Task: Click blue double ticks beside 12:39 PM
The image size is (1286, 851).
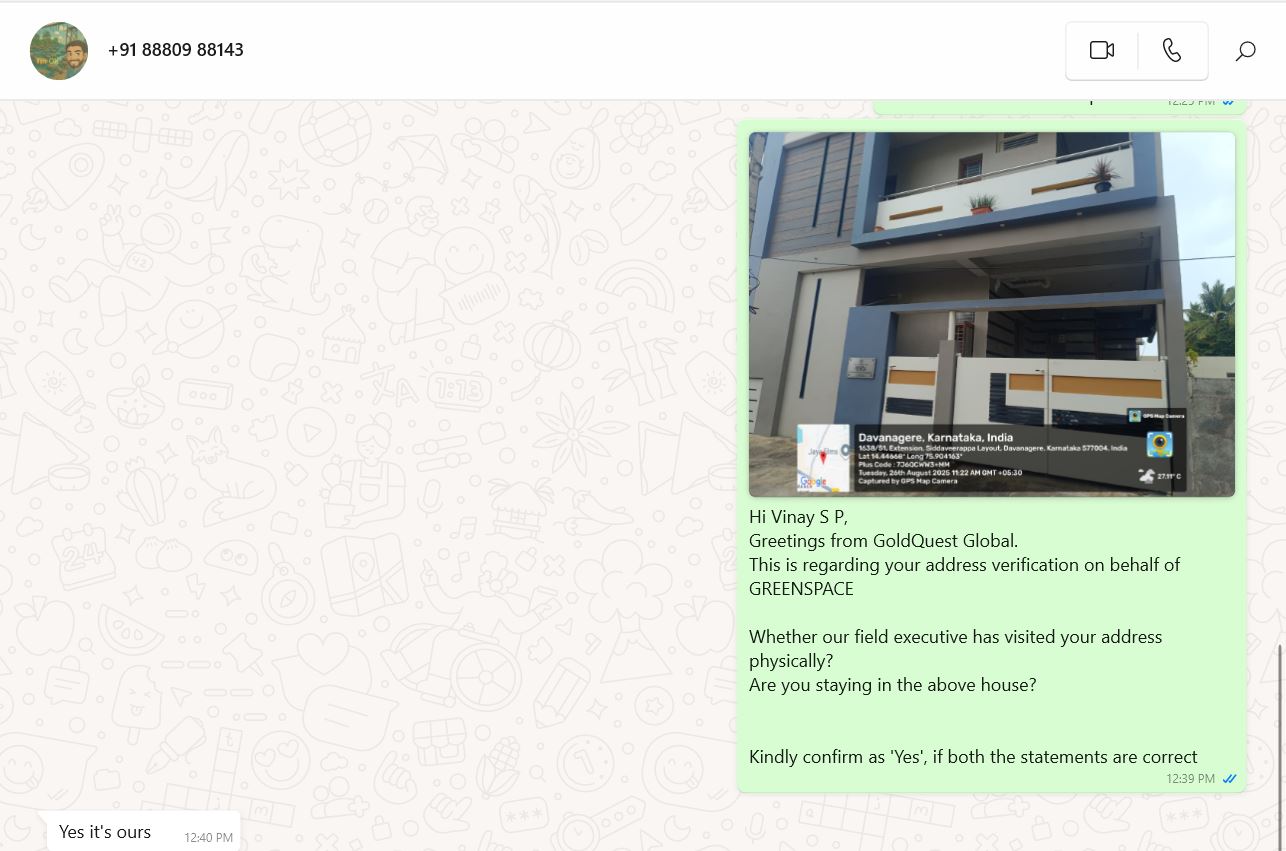Action: 1230,779
